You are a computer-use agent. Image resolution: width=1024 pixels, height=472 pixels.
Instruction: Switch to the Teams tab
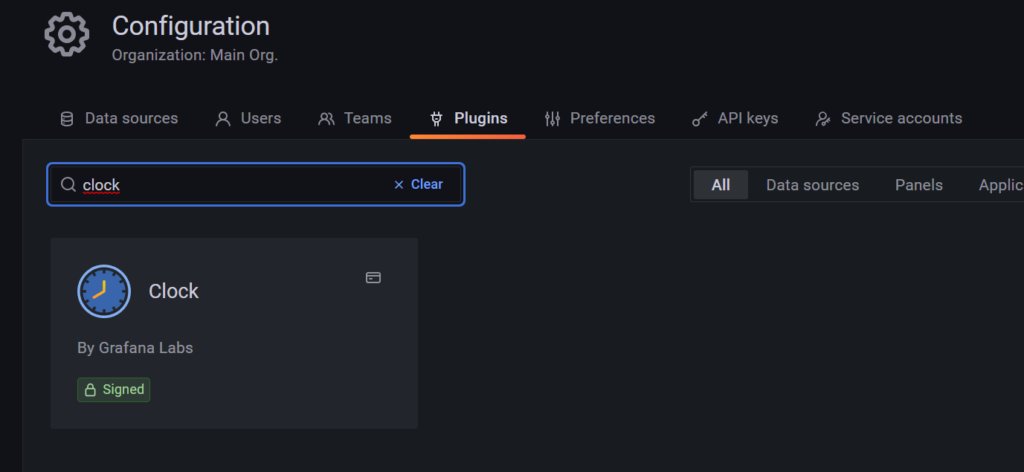pyautogui.click(x=355, y=118)
